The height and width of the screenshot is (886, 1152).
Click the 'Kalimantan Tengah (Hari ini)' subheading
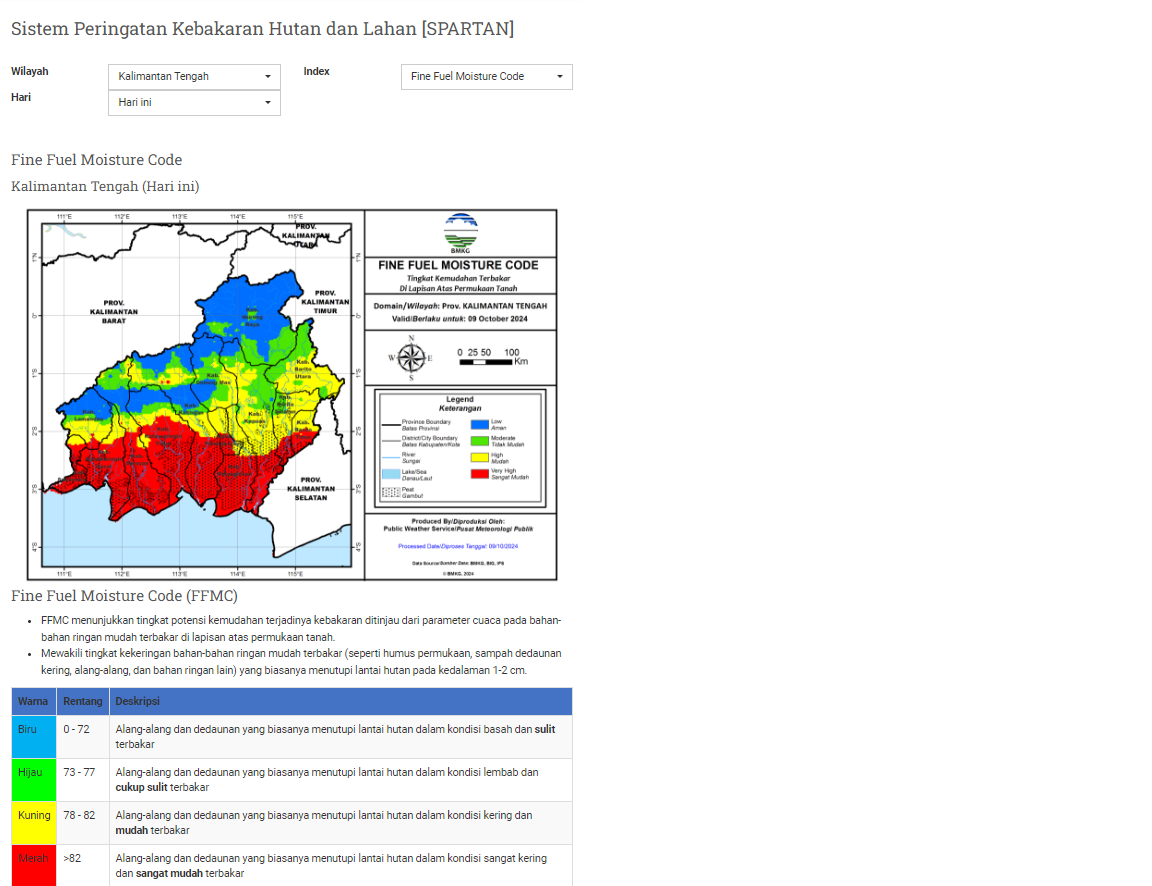click(105, 186)
